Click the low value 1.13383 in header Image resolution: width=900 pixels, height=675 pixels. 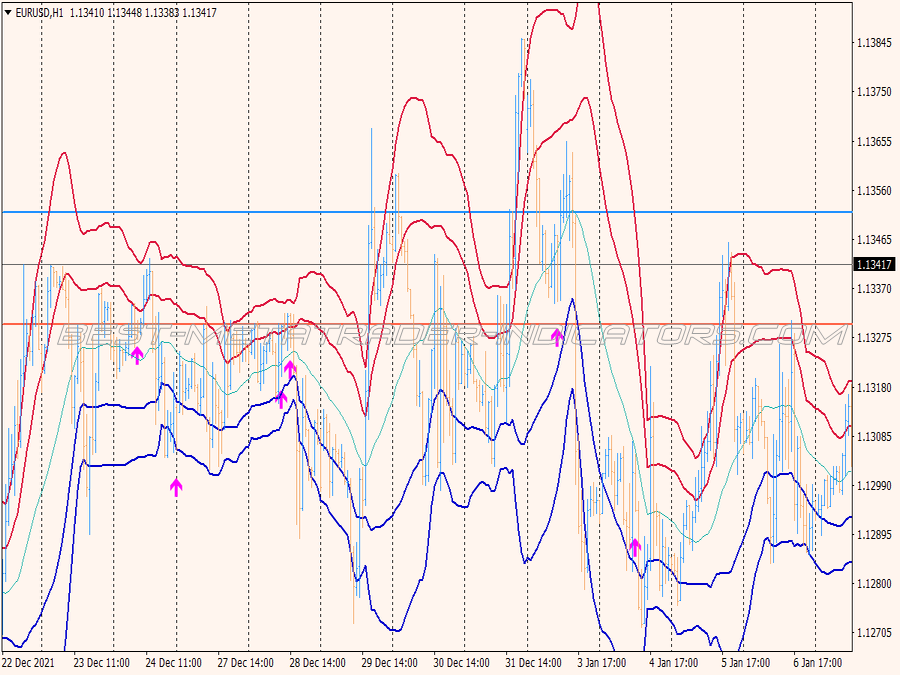point(162,13)
